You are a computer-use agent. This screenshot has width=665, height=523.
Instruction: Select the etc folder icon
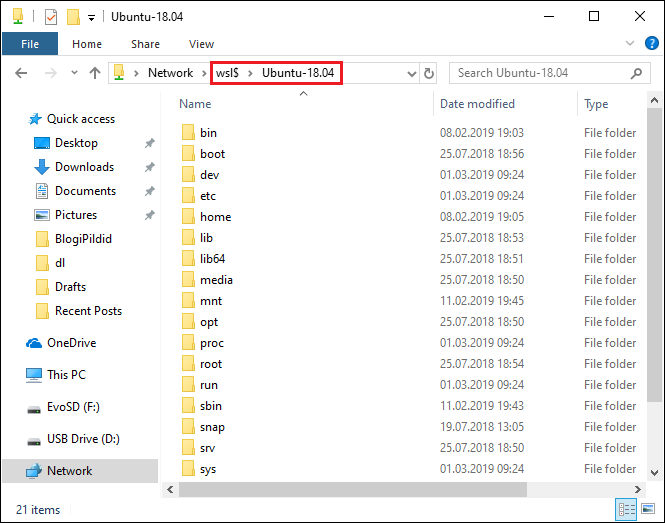(188, 195)
